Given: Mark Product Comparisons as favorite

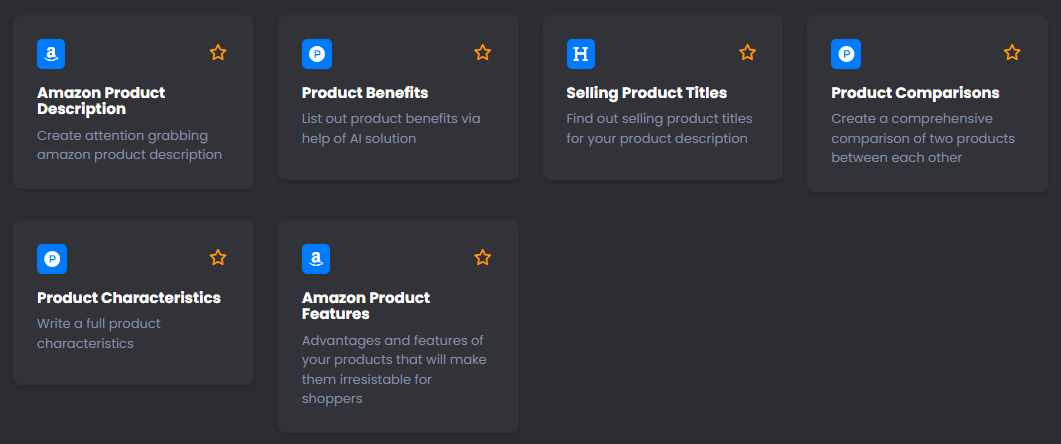Looking at the screenshot, I should [x=1012, y=53].
